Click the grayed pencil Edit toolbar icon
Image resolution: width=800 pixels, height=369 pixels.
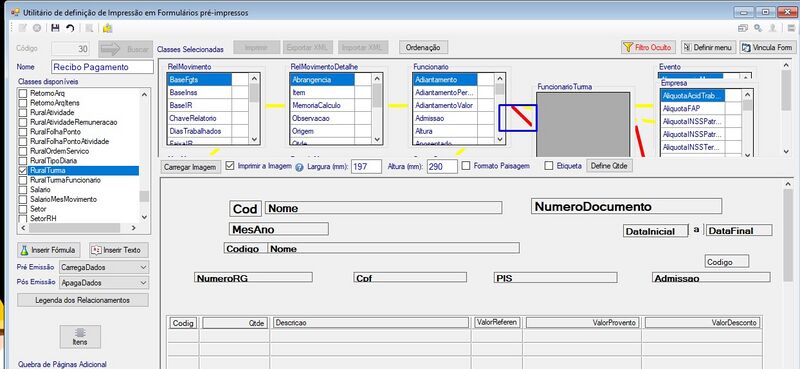point(22,29)
